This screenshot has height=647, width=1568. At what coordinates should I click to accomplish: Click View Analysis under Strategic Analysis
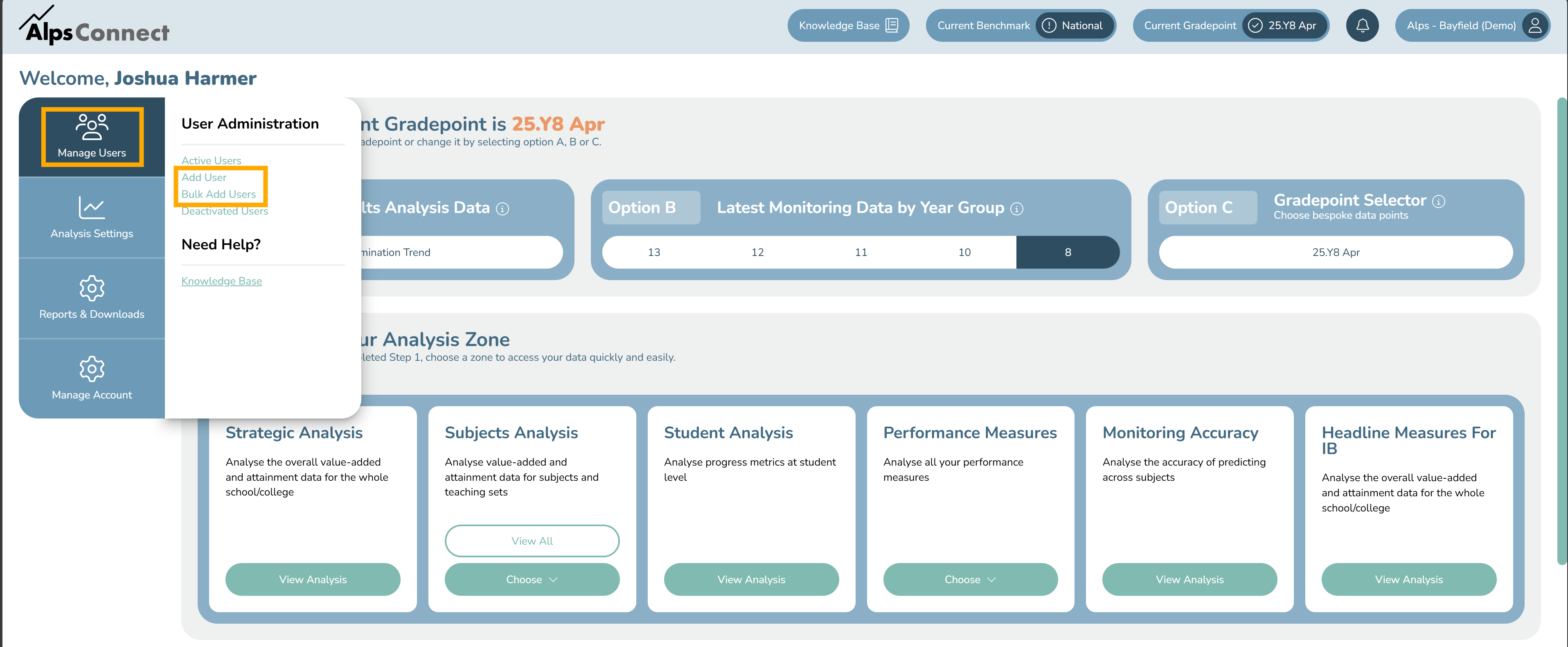[x=313, y=579]
